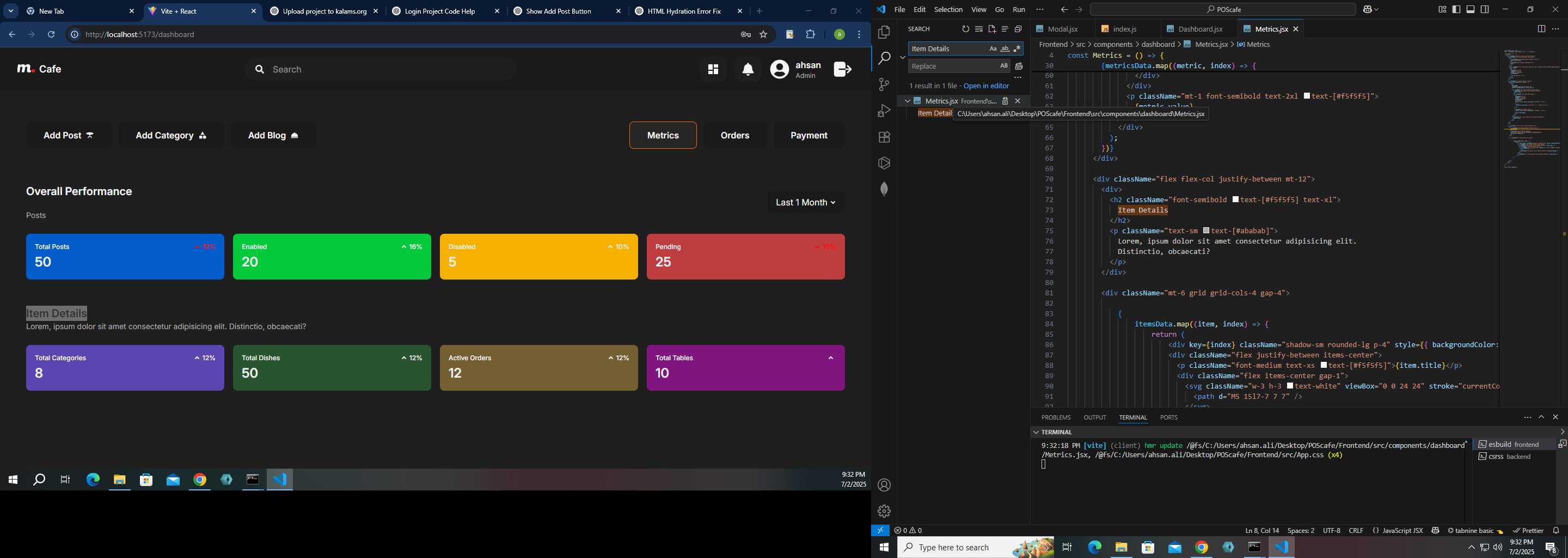
Task: Click View as Tree icon in search panel
Action: [x=1005, y=29]
